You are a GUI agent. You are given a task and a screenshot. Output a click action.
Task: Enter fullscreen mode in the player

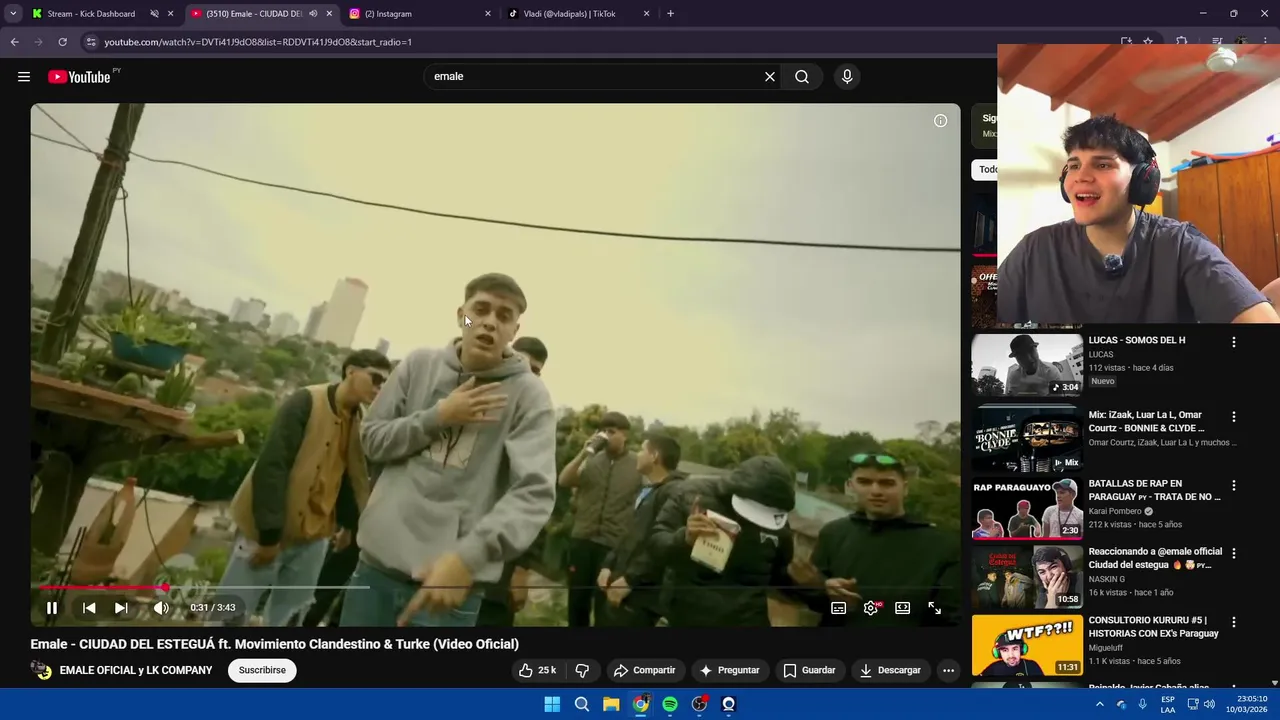(x=935, y=608)
